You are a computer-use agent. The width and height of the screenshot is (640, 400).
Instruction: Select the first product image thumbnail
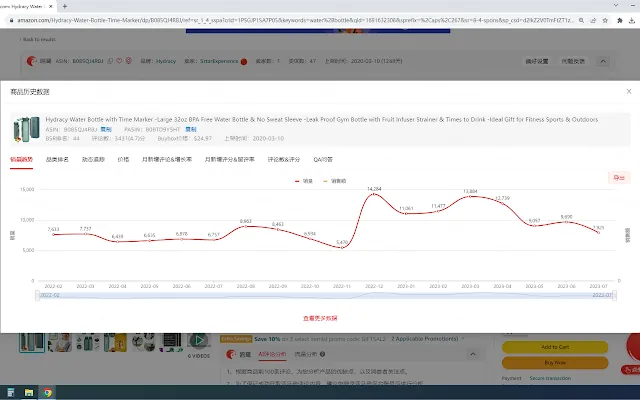pyautogui.click(x=32, y=342)
